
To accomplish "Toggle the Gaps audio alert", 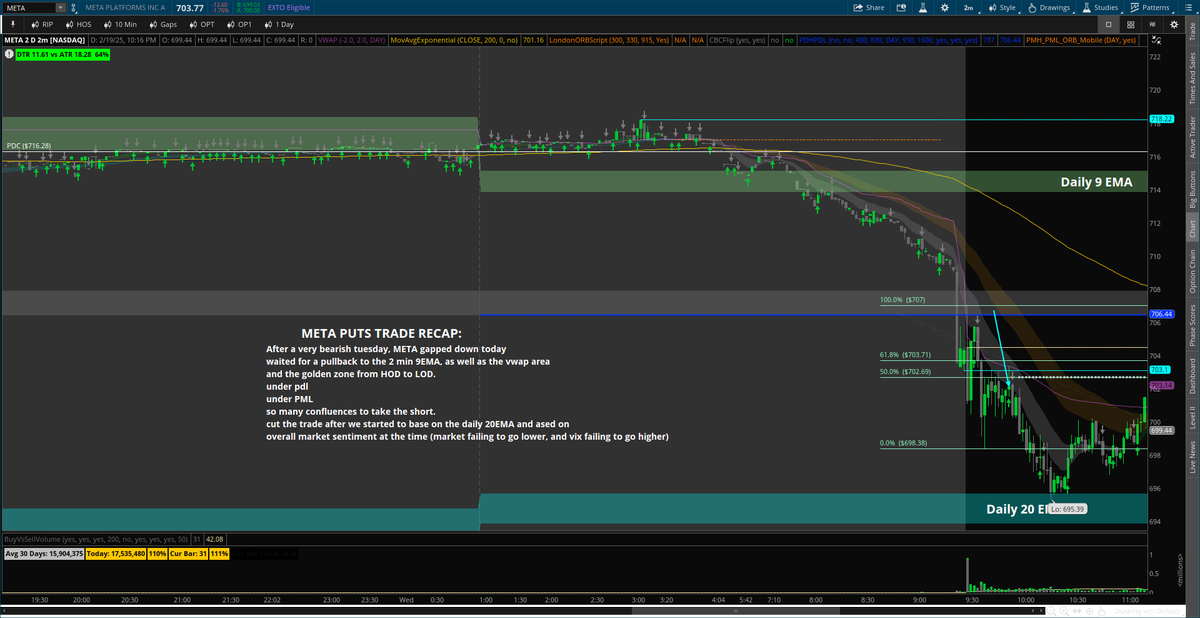I will coord(163,24).
